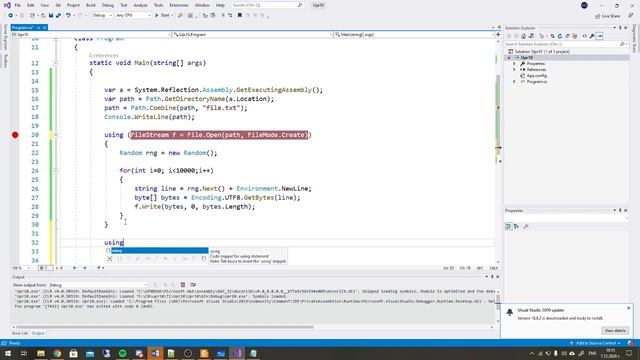Expand the Program.cs tree node
This screenshot has height=360, width=640.
tap(514, 82)
